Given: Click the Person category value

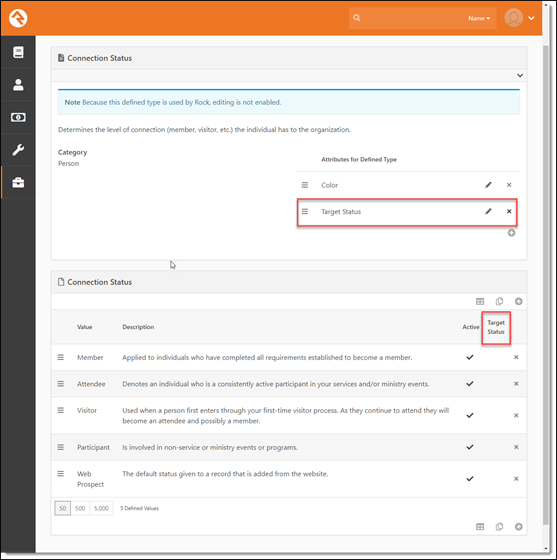Looking at the screenshot, I should 69,164.
